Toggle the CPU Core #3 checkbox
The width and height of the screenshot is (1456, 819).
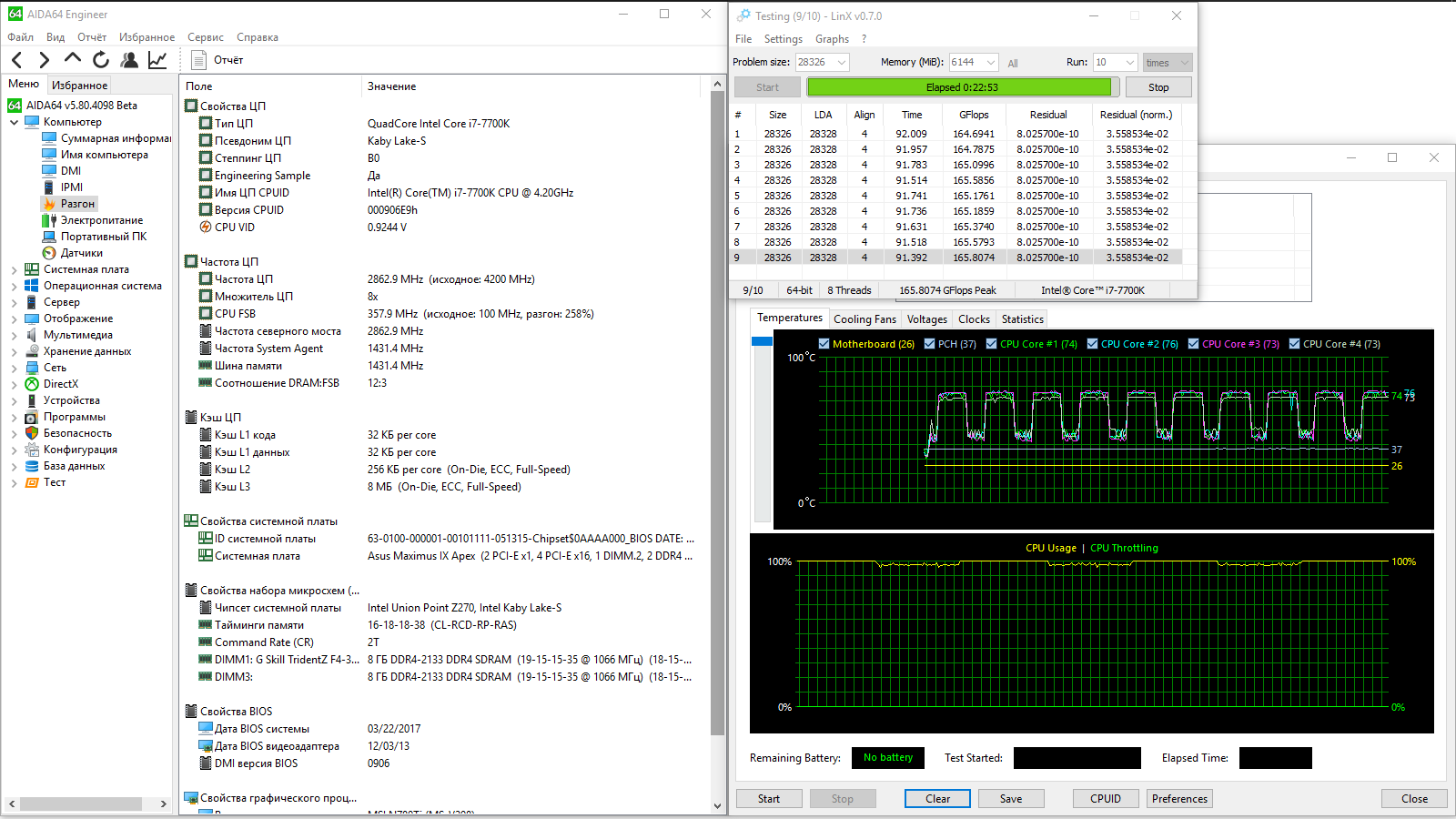point(1193,344)
